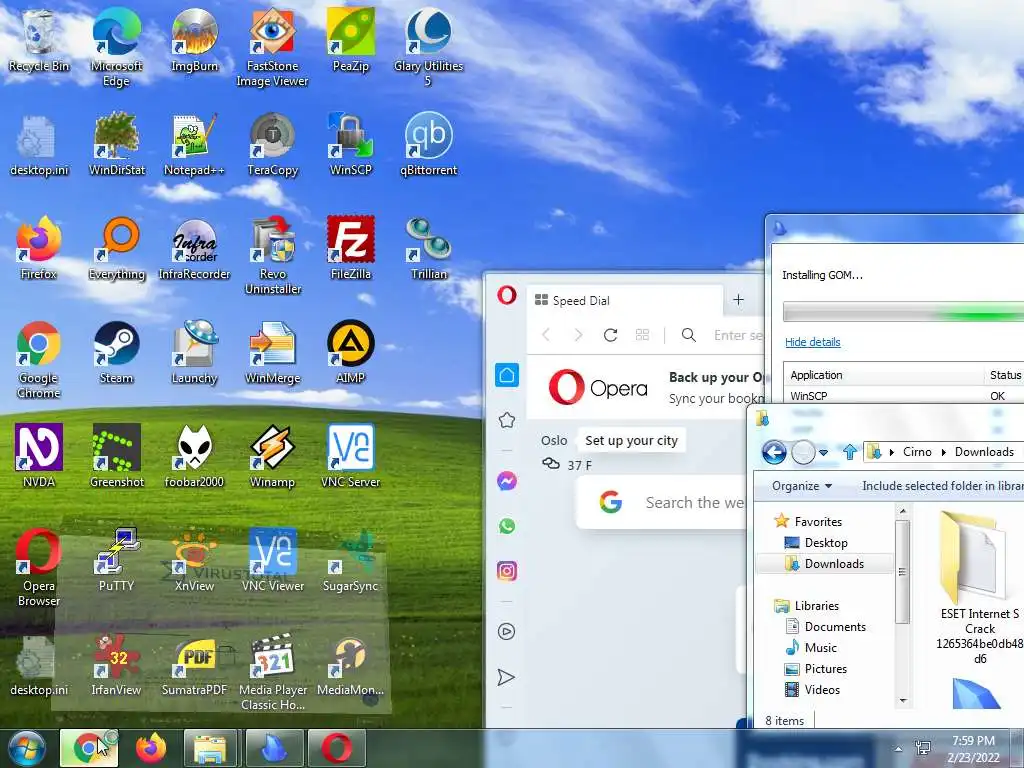The width and height of the screenshot is (1024, 768).
Task: Open Explorer recent locations dropdown arrow
Action: pos(824,452)
